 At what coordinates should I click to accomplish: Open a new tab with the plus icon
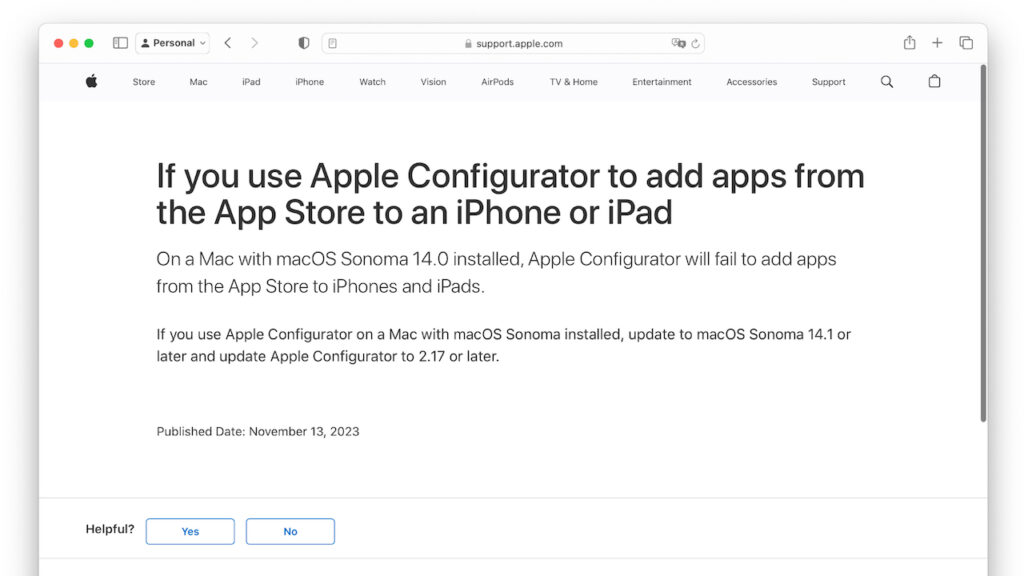[x=937, y=42]
